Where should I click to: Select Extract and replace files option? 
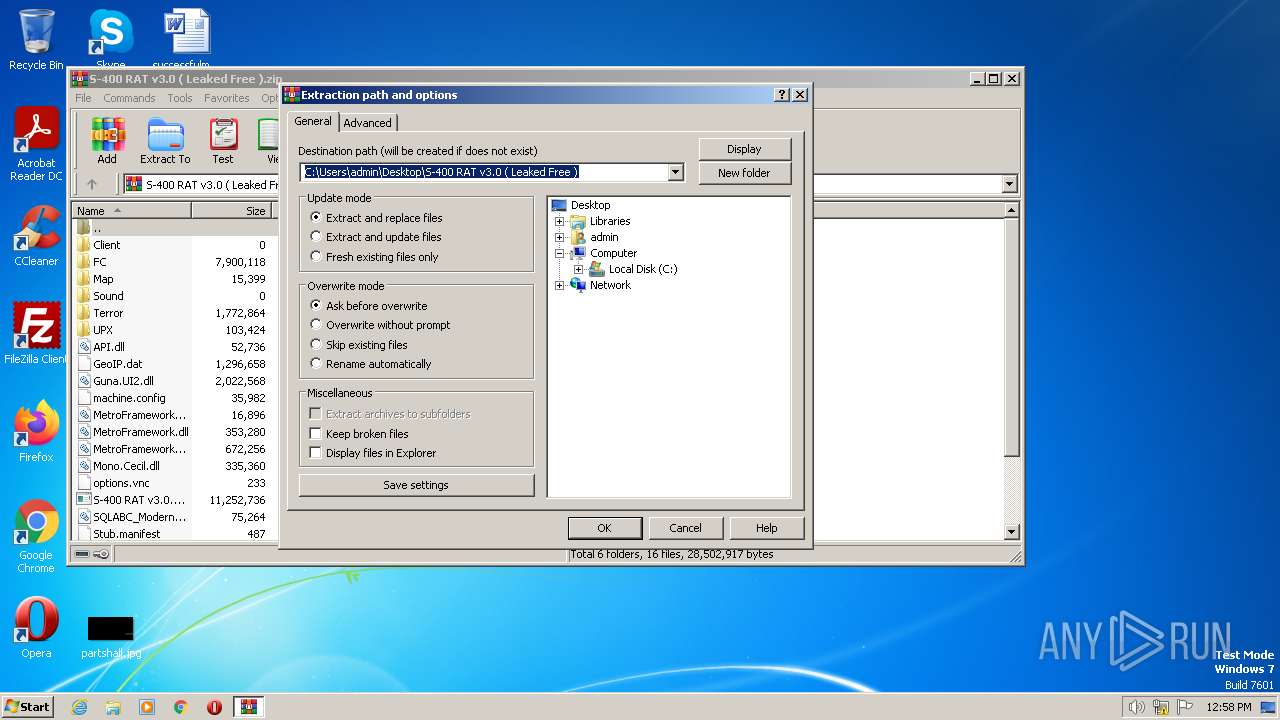376,218
